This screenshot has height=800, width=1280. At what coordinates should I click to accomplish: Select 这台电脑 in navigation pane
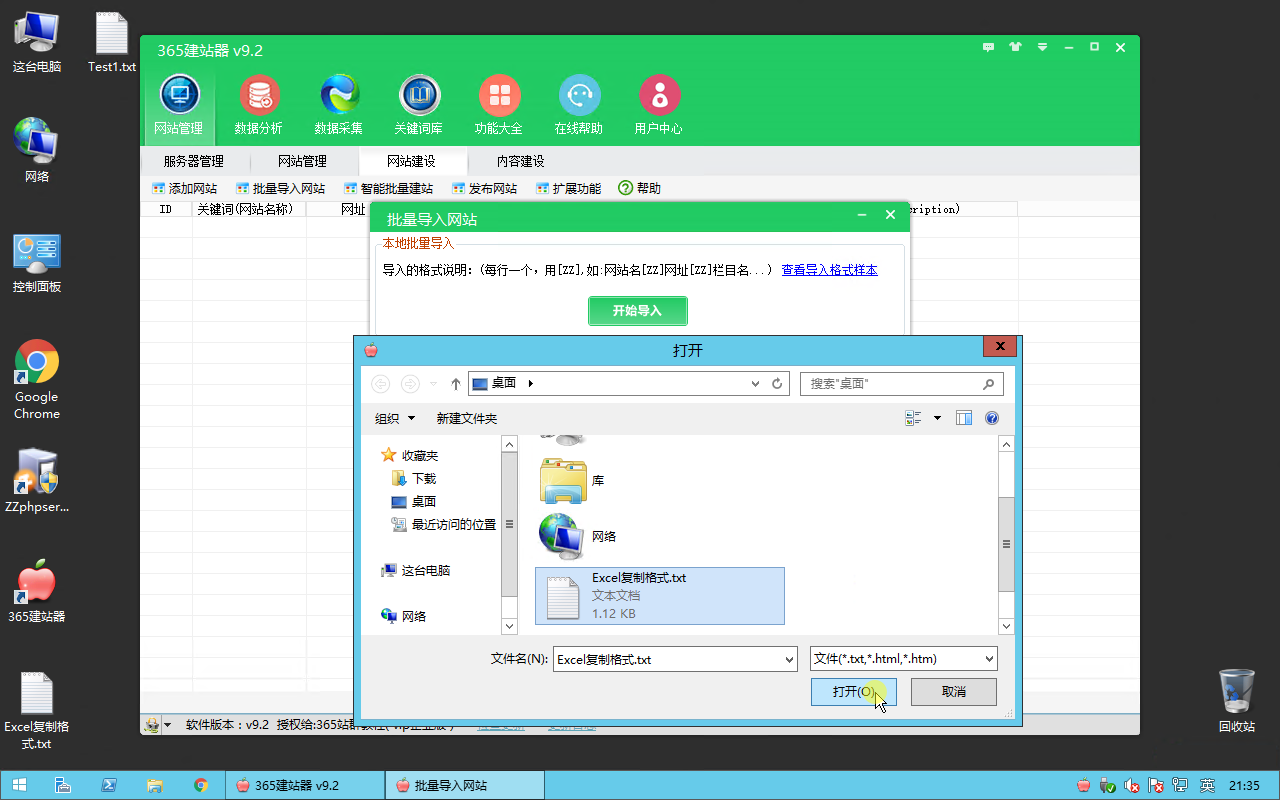pos(416,571)
